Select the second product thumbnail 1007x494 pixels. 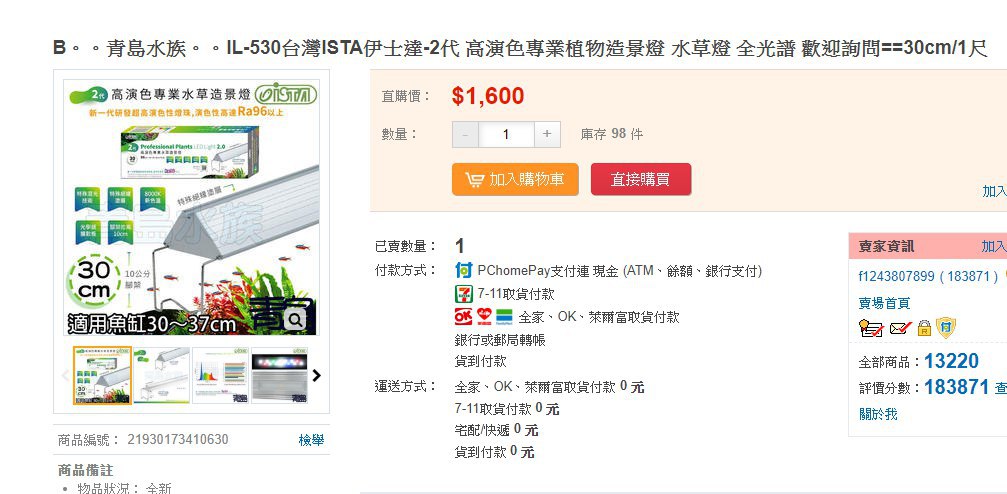(161, 375)
